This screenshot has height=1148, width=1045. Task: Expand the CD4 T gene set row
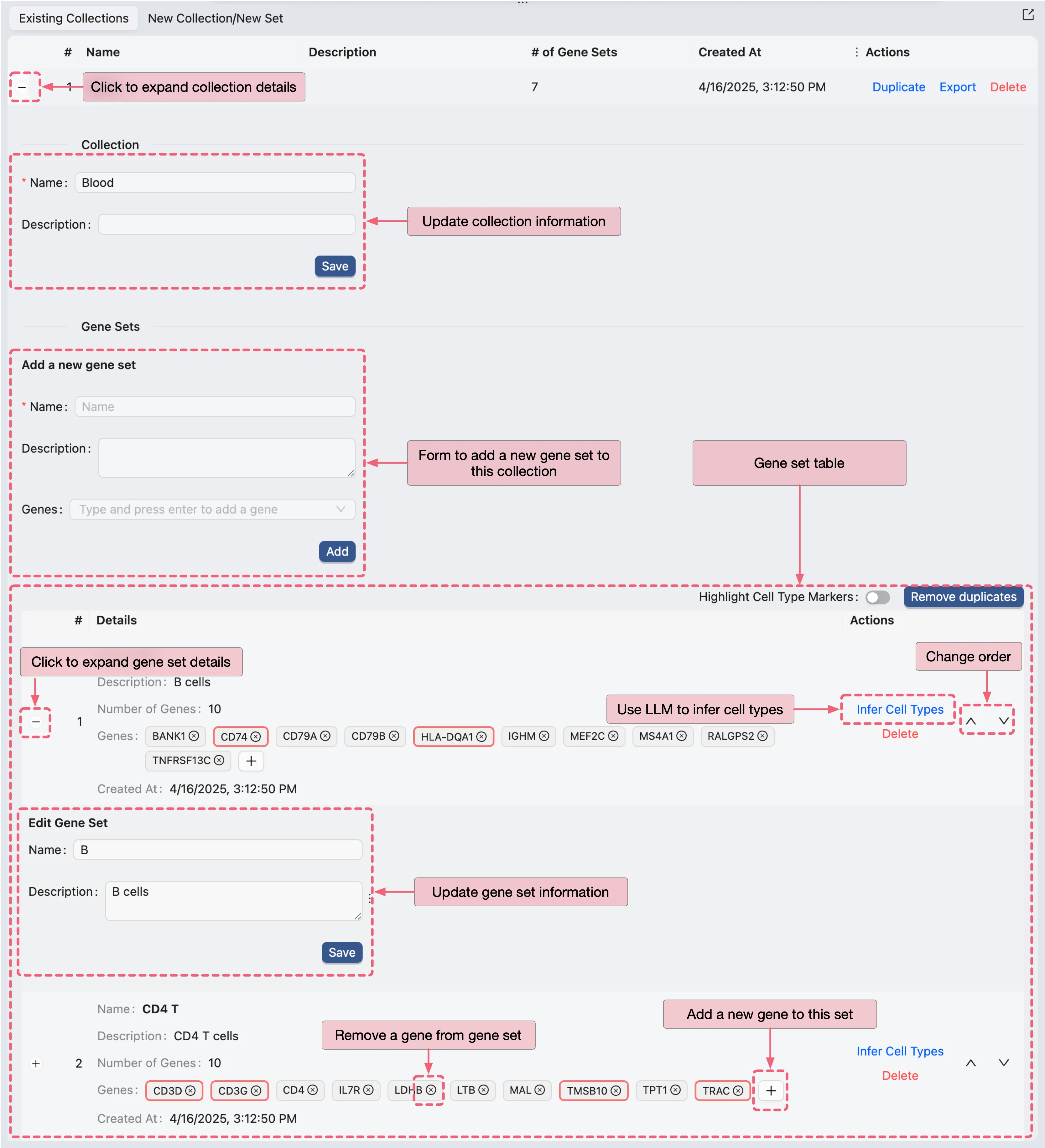36,1063
